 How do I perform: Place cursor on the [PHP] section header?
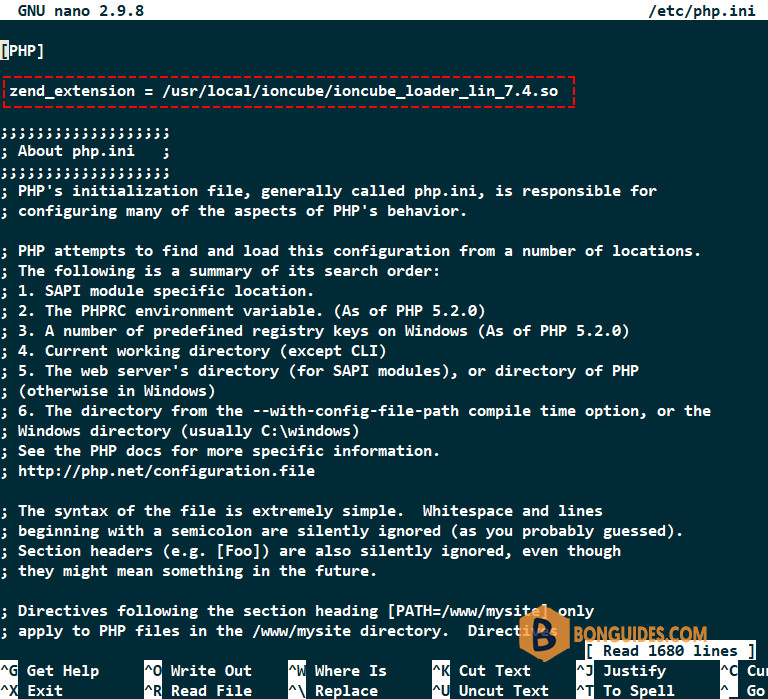click(22, 51)
